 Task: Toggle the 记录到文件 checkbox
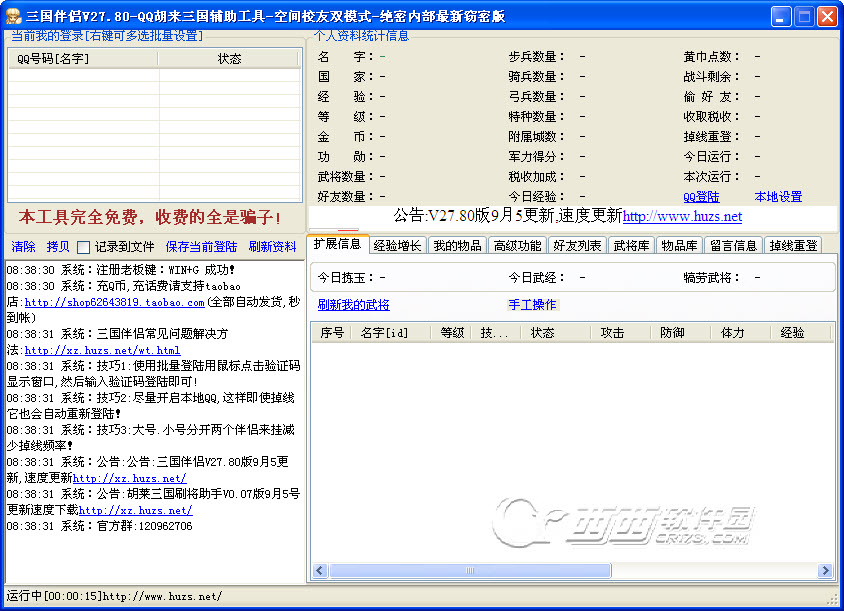pos(84,247)
